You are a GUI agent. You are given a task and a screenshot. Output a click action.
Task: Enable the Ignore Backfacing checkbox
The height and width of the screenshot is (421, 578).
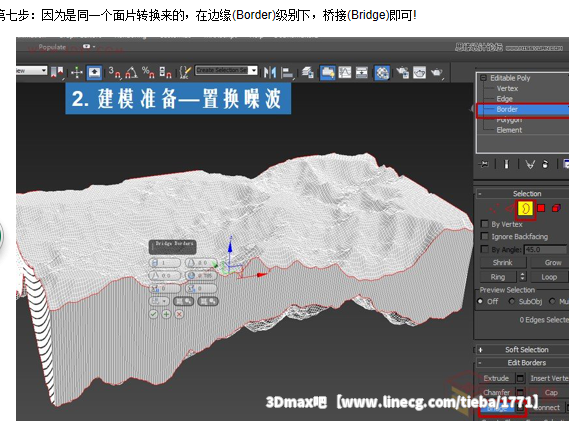coord(485,236)
